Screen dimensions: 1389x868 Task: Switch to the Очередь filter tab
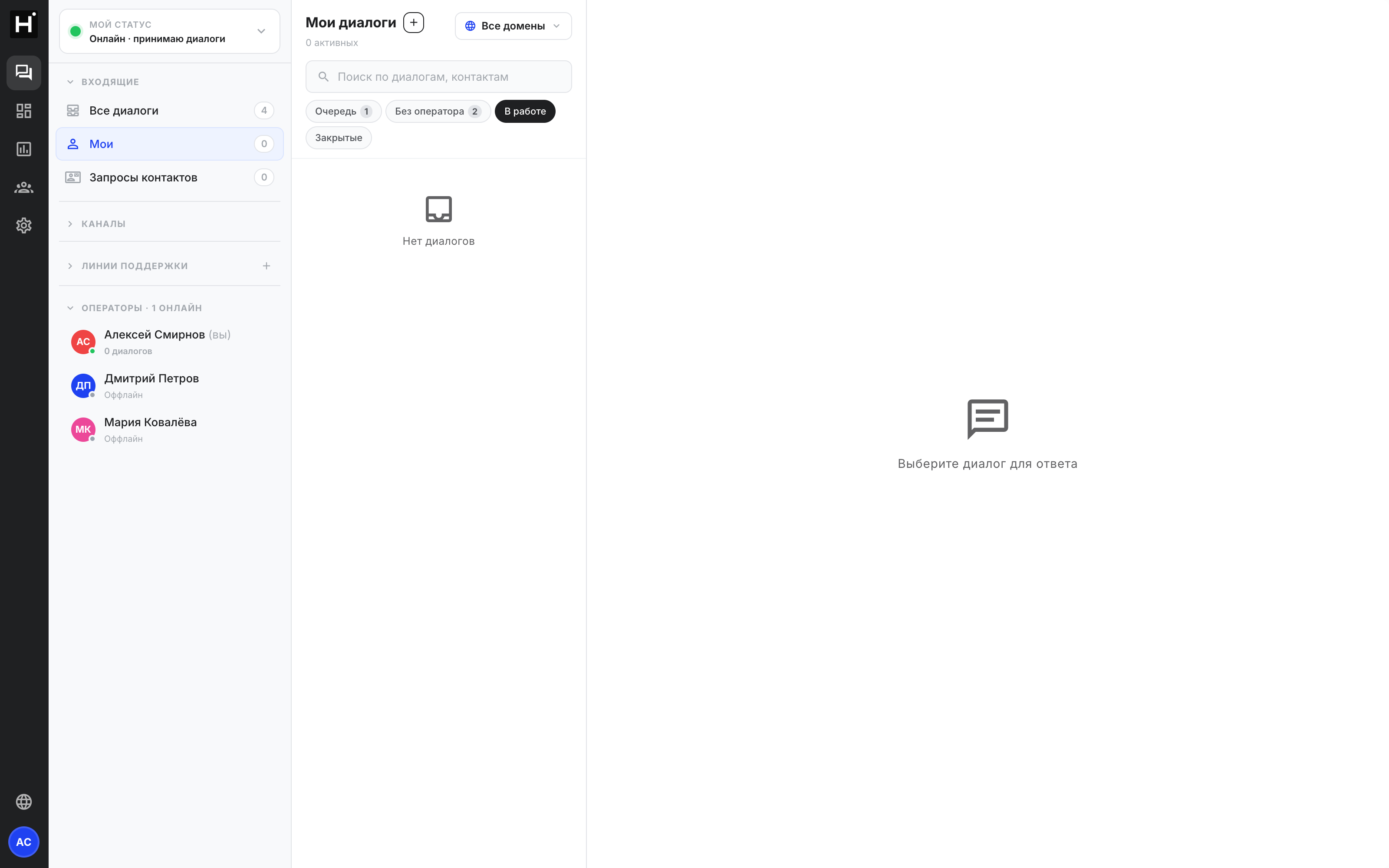click(343, 112)
